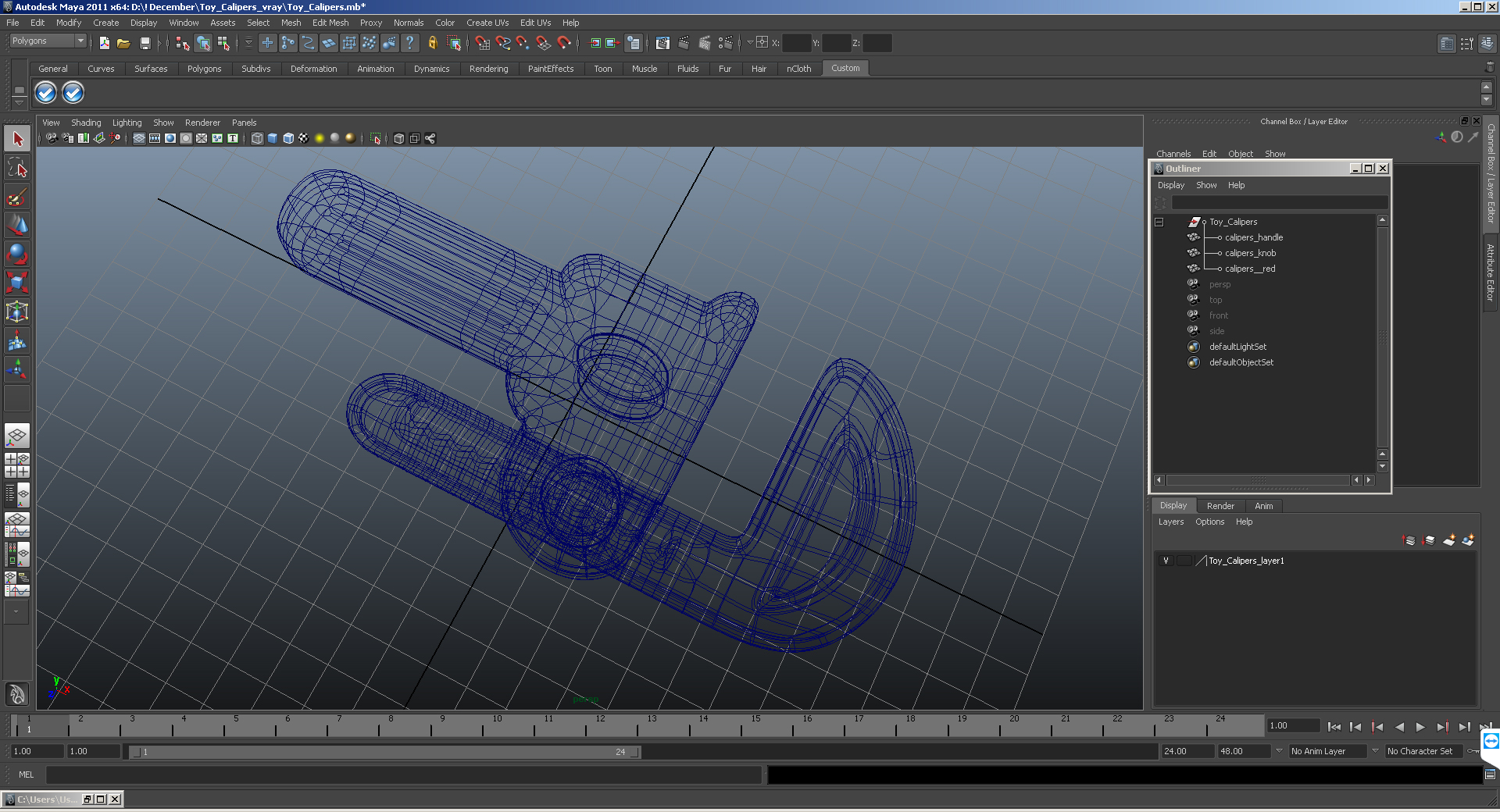Enable textured display checker icon

(x=304, y=138)
